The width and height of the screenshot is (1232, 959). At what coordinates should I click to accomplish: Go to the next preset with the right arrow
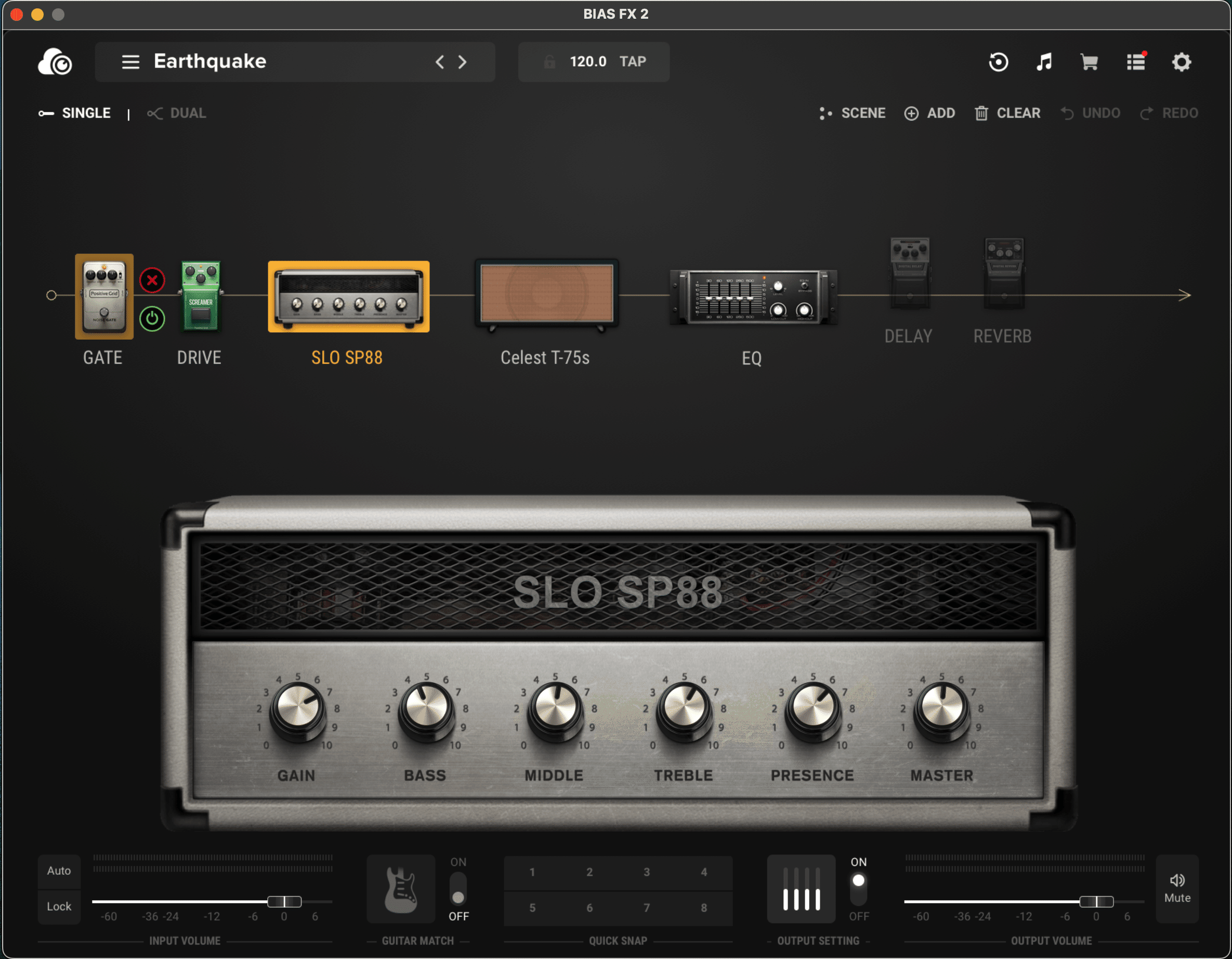[x=463, y=62]
